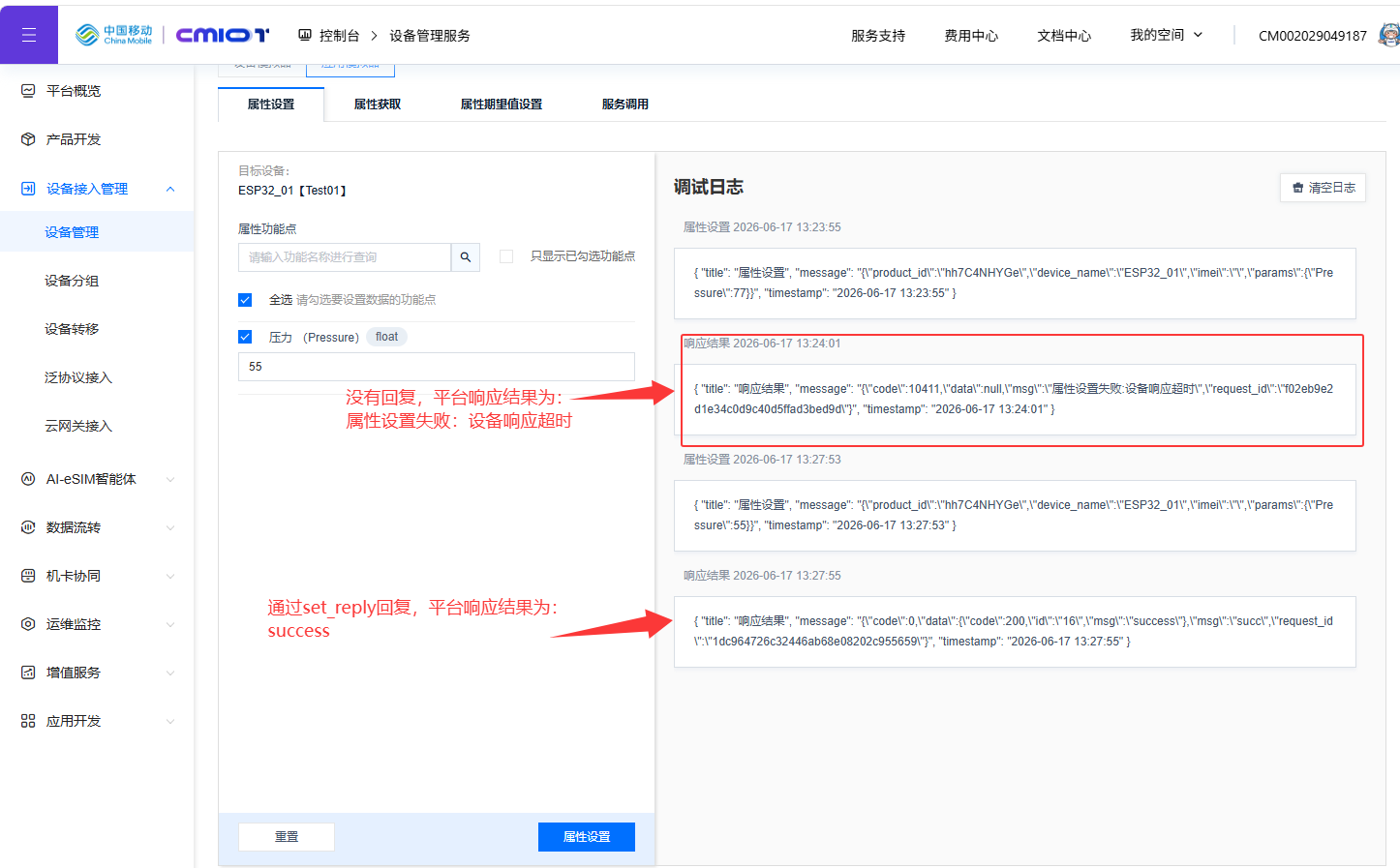Click the blue 属性设置 submit button
This screenshot has height=868, width=1400.
(x=587, y=837)
